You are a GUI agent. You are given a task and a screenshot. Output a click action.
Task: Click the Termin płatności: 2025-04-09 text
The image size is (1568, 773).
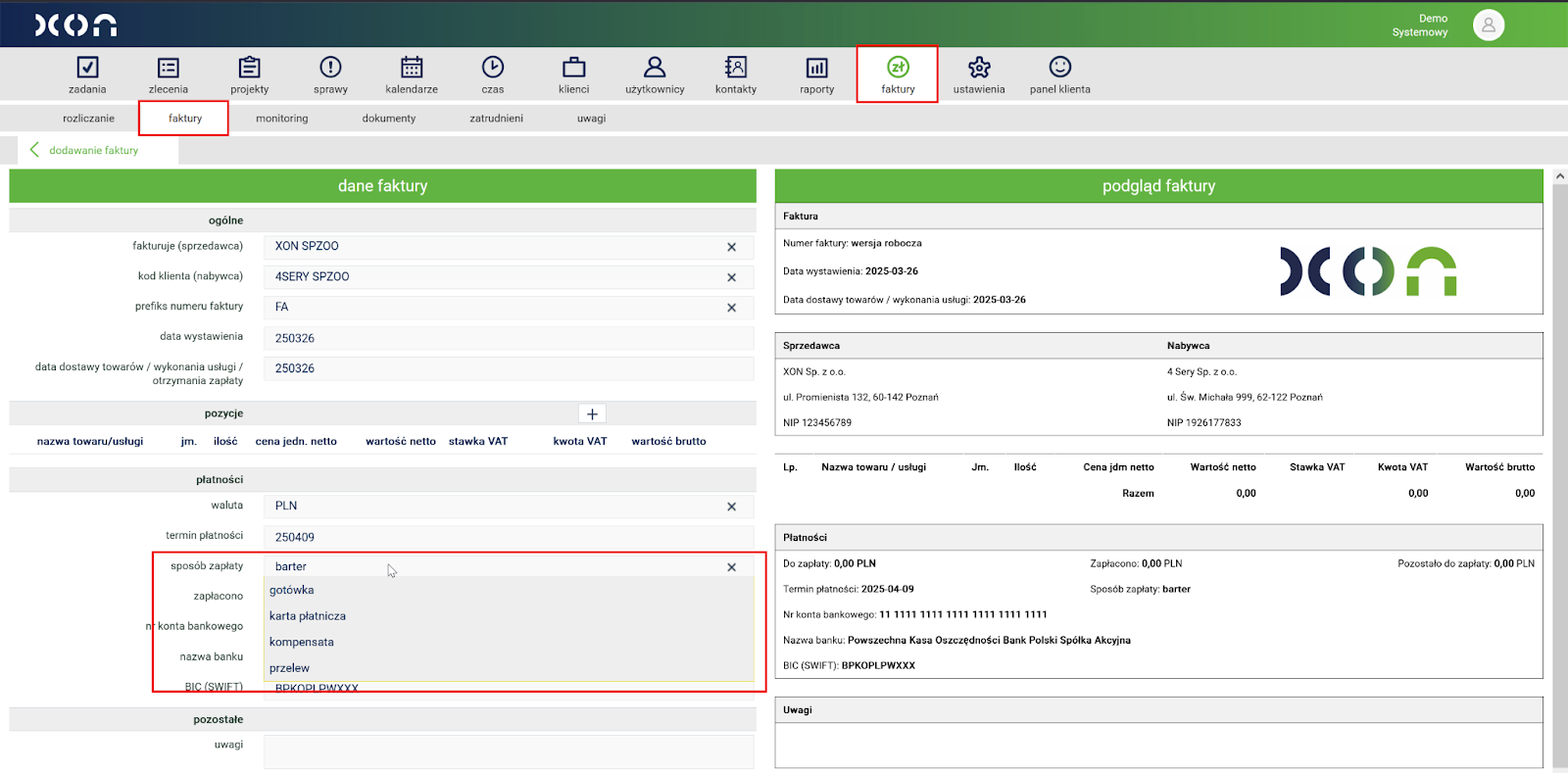tap(849, 590)
